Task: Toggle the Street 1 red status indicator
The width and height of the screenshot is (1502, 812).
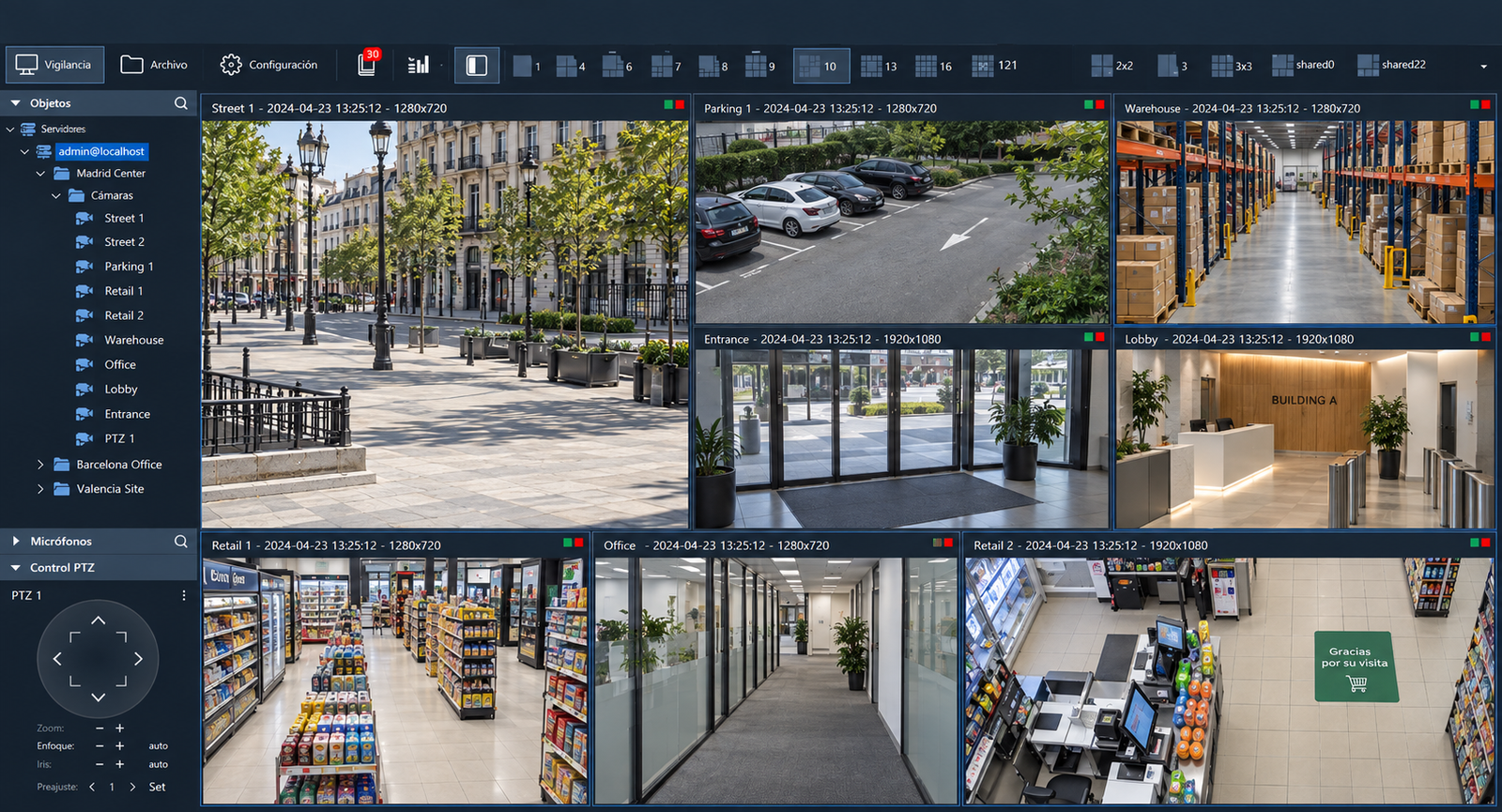Action: point(680,105)
